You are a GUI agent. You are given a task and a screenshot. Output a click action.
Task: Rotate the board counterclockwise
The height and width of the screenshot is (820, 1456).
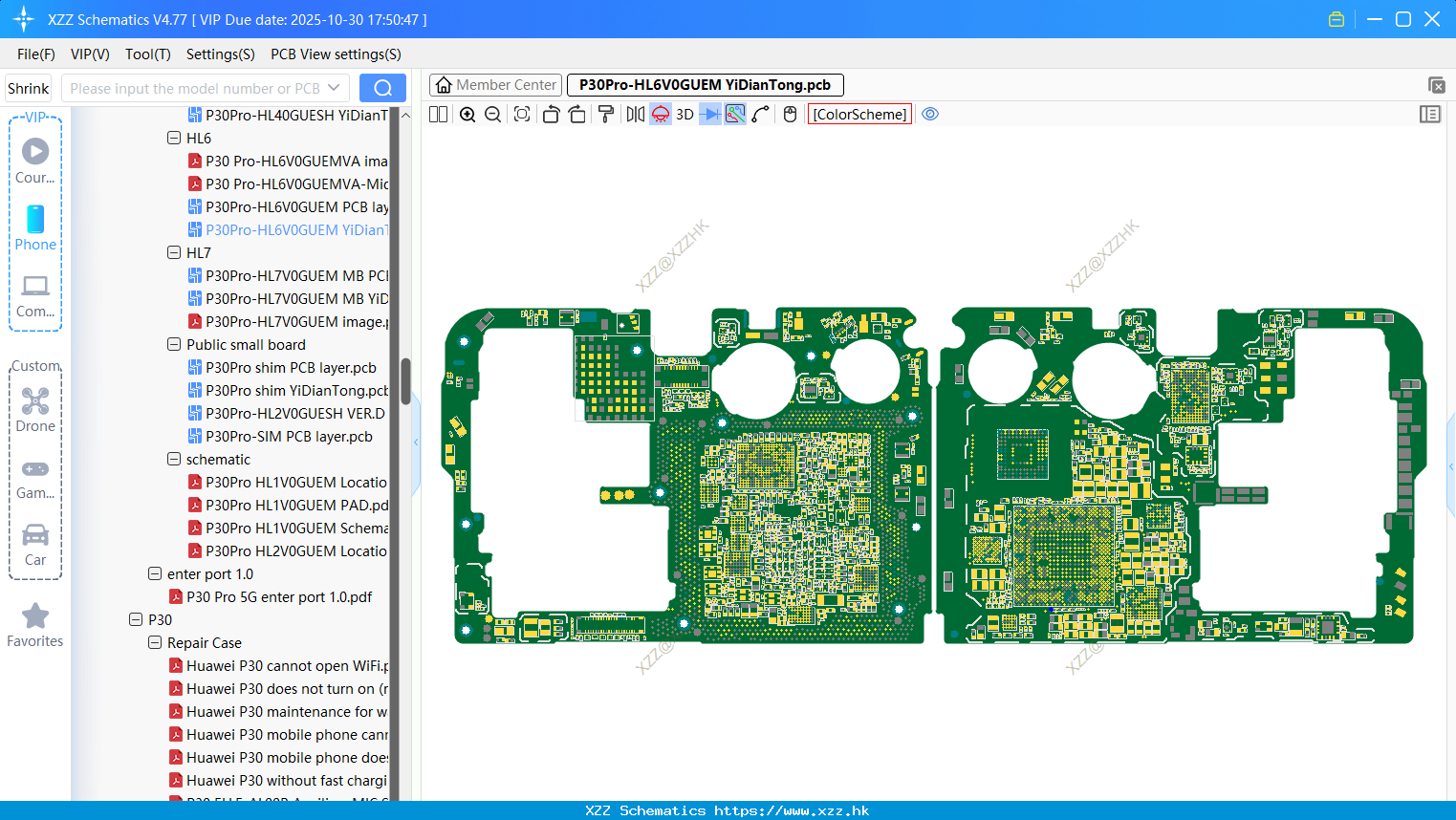pyautogui.click(x=551, y=114)
